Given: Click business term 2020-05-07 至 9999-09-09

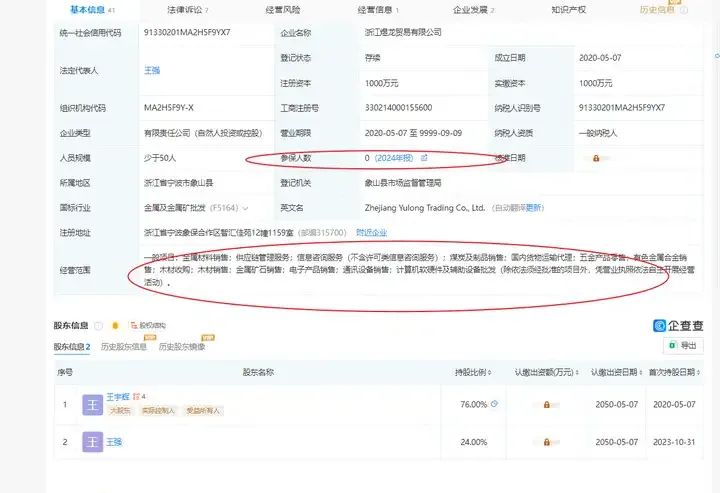Looking at the screenshot, I should (x=413, y=133).
